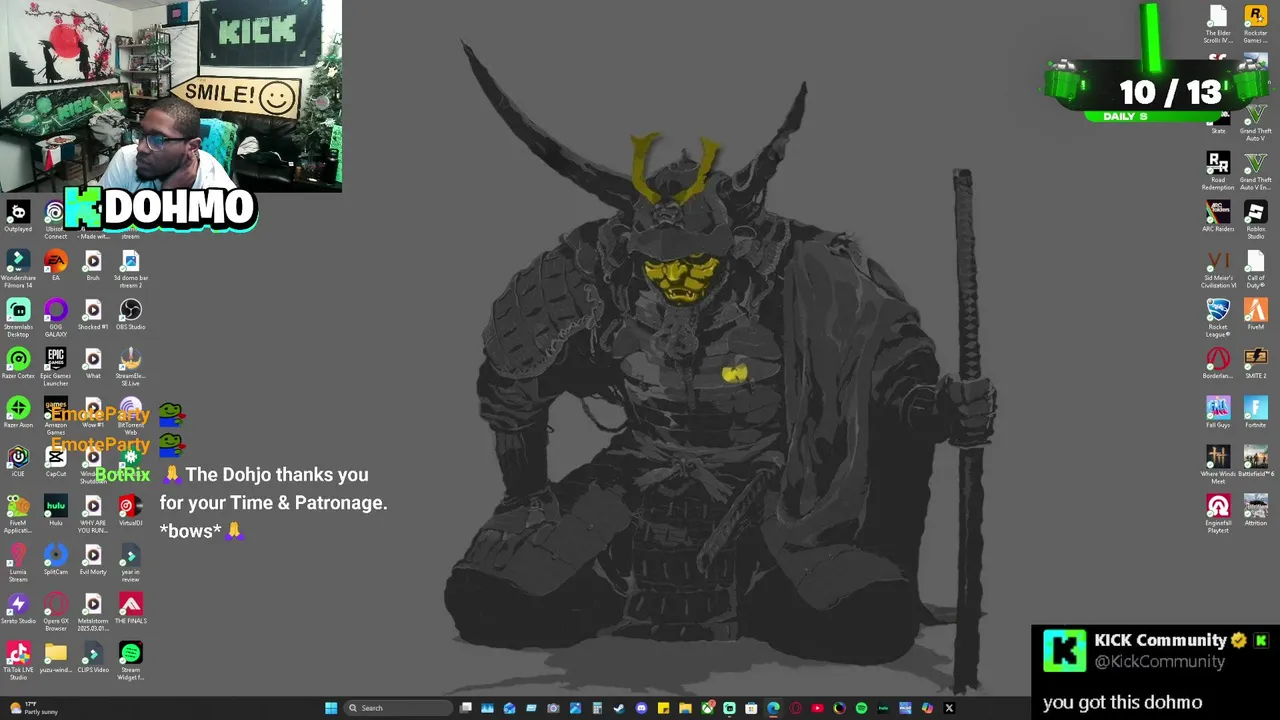Select the CLIPS Video desktop file
Screen dimensions: 1280x720
93,658
